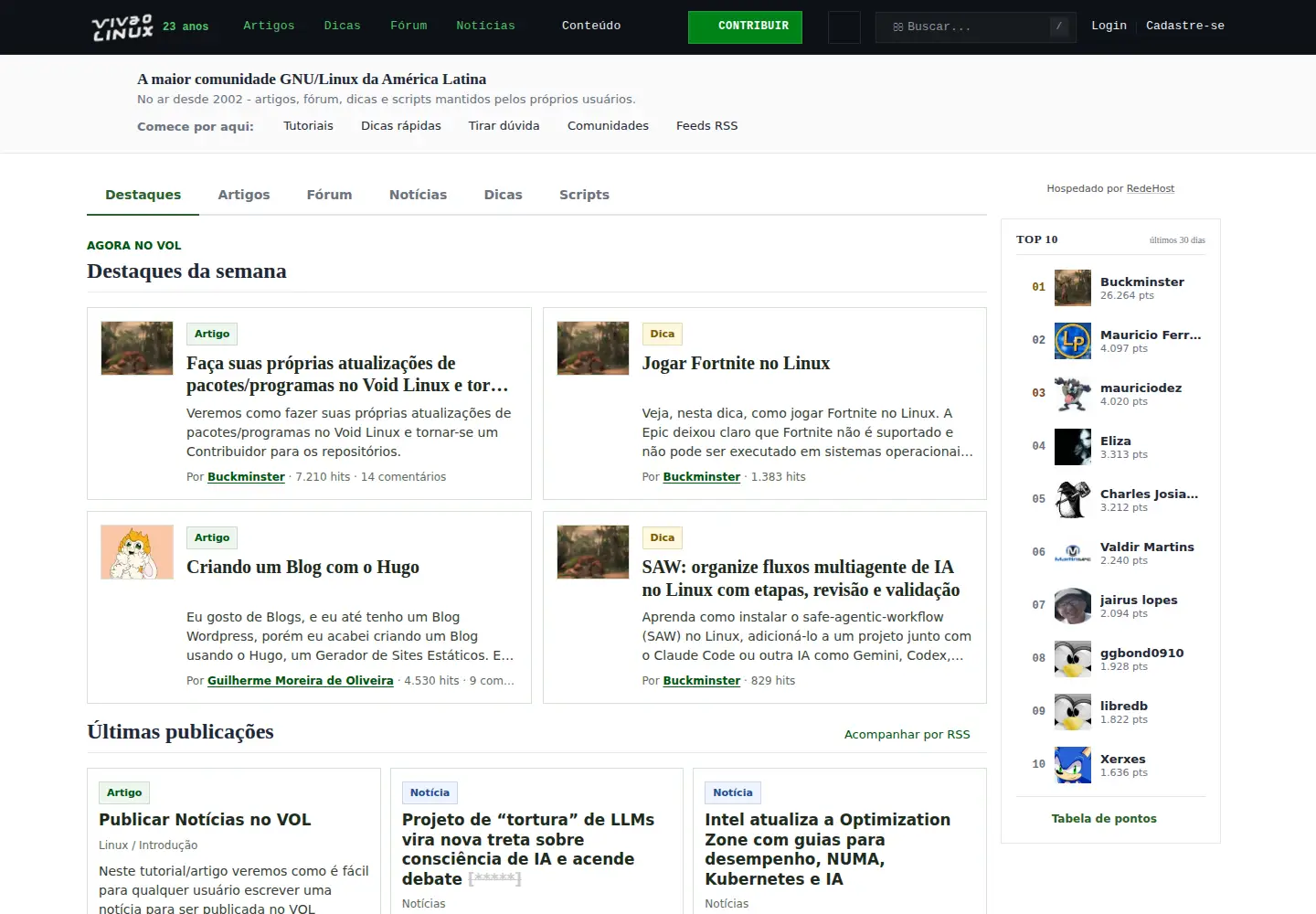This screenshot has width=1316, height=914.
Task: Open Notícias in top navigation bar
Action: point(485,26)
